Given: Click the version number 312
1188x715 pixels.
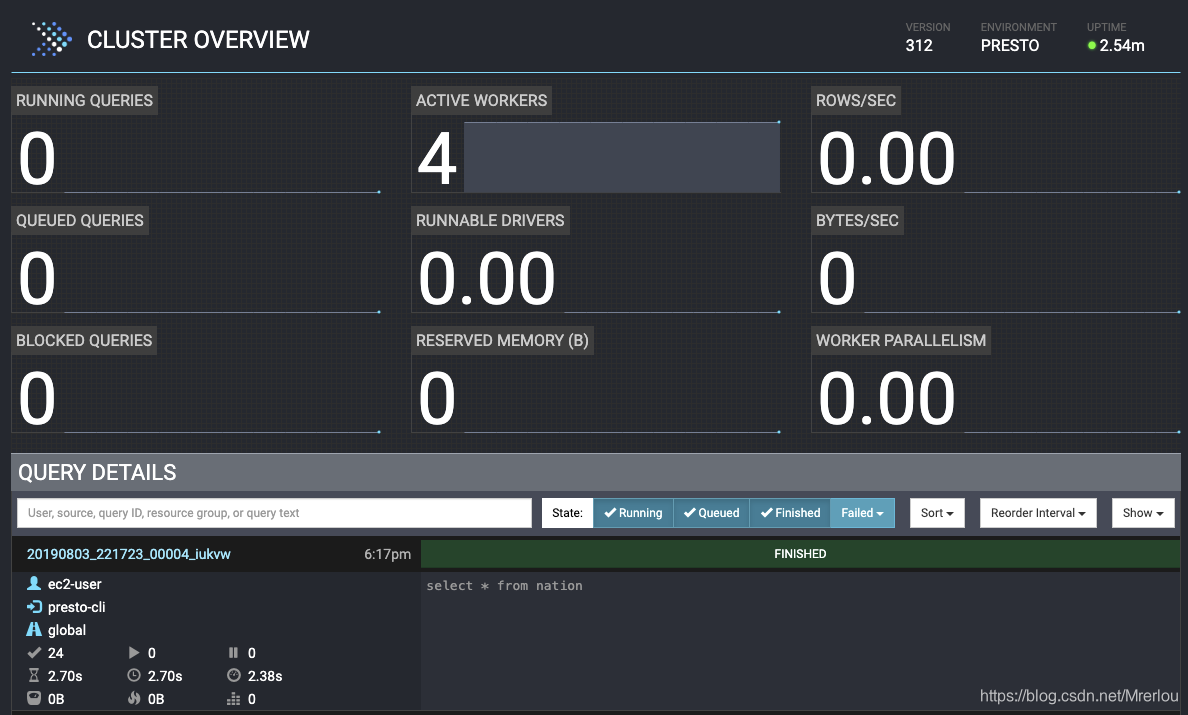Looking at the screenshot, I should pos(919,45).
